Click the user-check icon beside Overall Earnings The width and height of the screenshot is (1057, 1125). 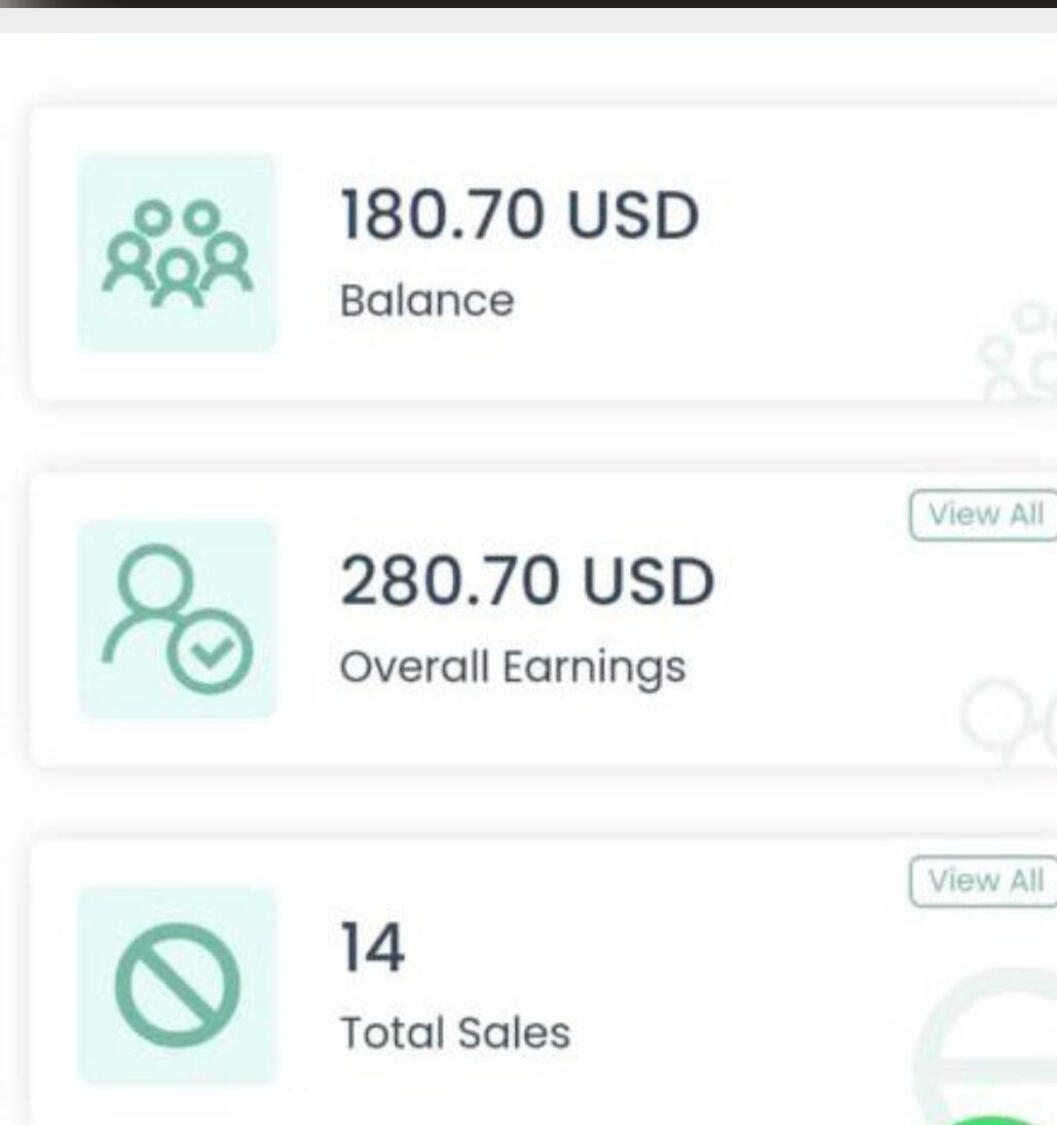177,619
